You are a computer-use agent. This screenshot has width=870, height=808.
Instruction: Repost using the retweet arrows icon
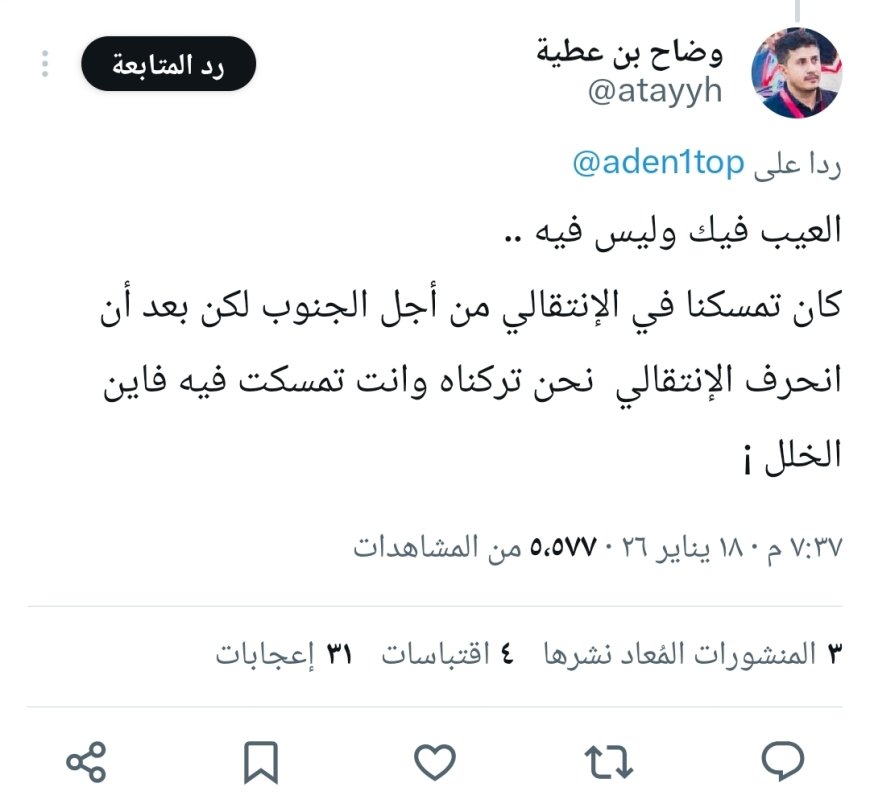click(609, 762)
